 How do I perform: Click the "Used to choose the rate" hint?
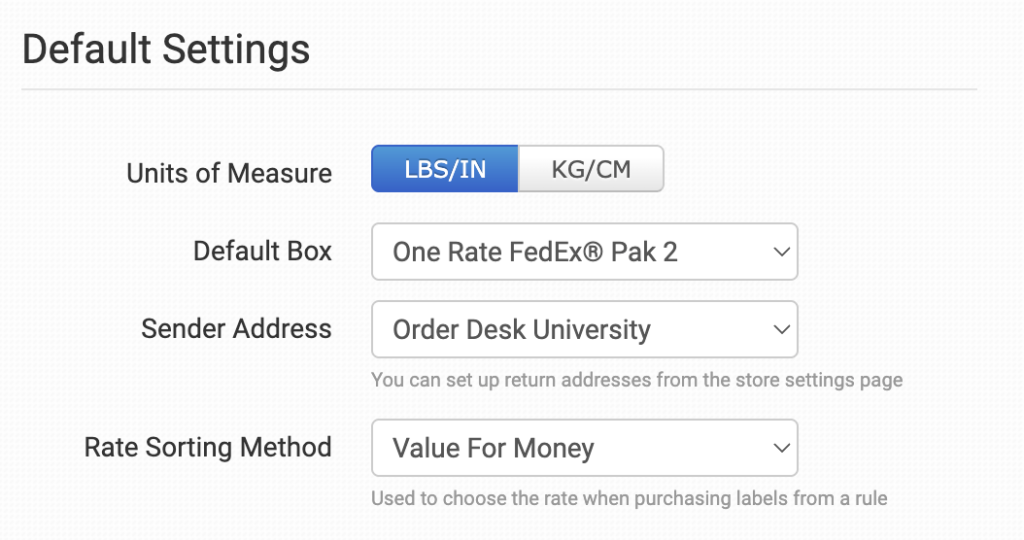click(x=628, y=498)
